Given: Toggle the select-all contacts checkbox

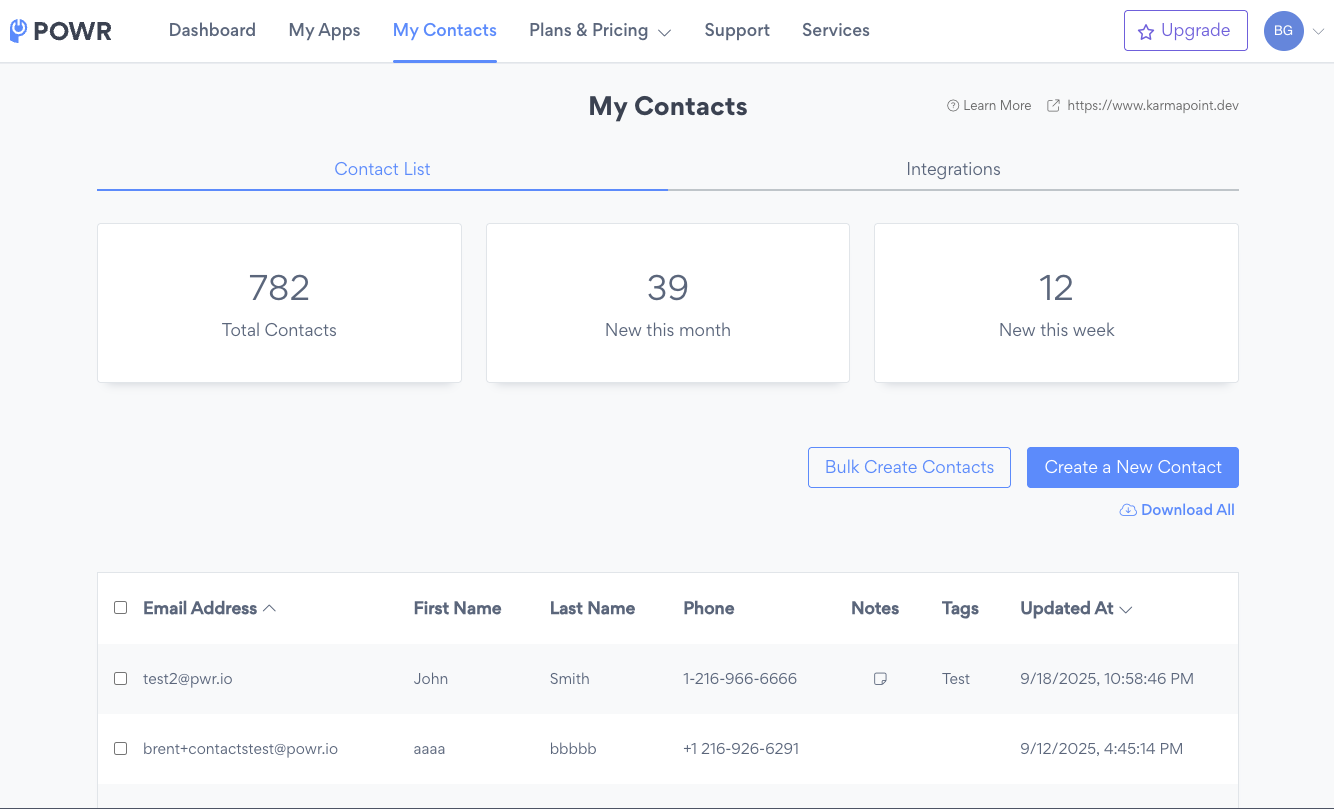Looking at the screenshot, I should [121, 608].
